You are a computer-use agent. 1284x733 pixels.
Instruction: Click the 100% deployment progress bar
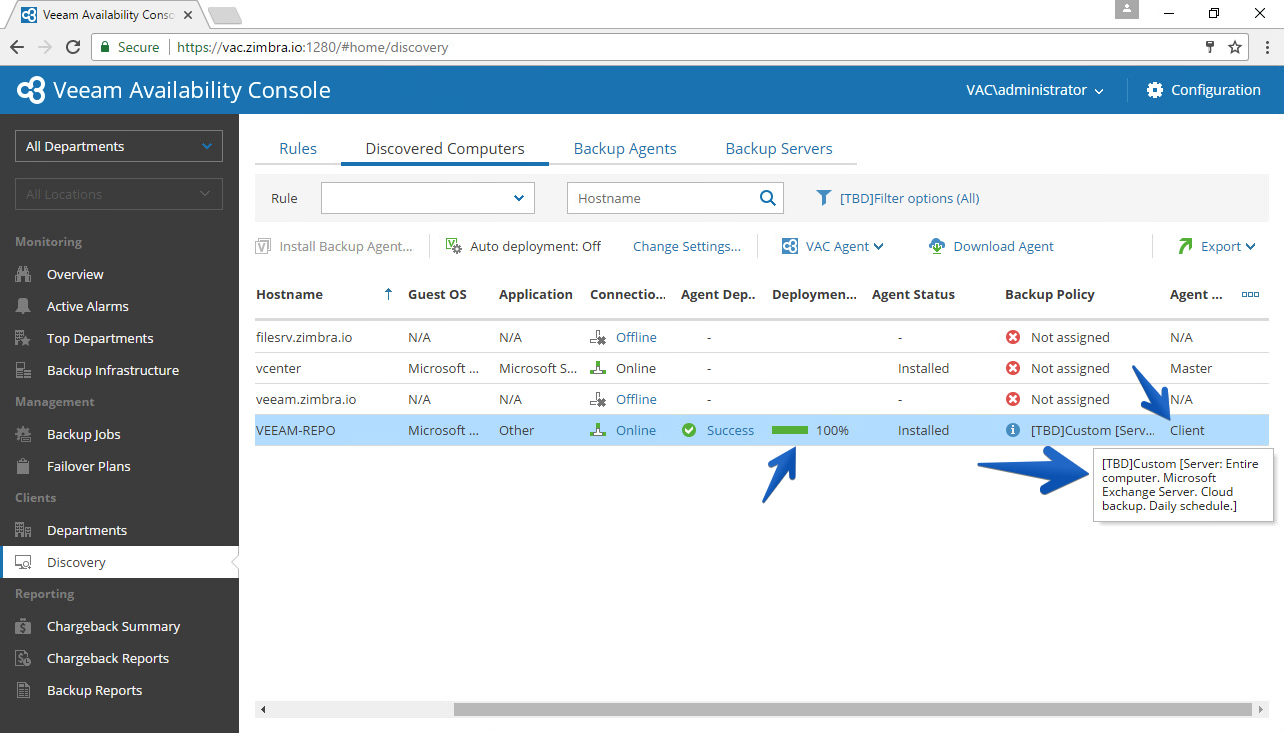coord(790,430)
